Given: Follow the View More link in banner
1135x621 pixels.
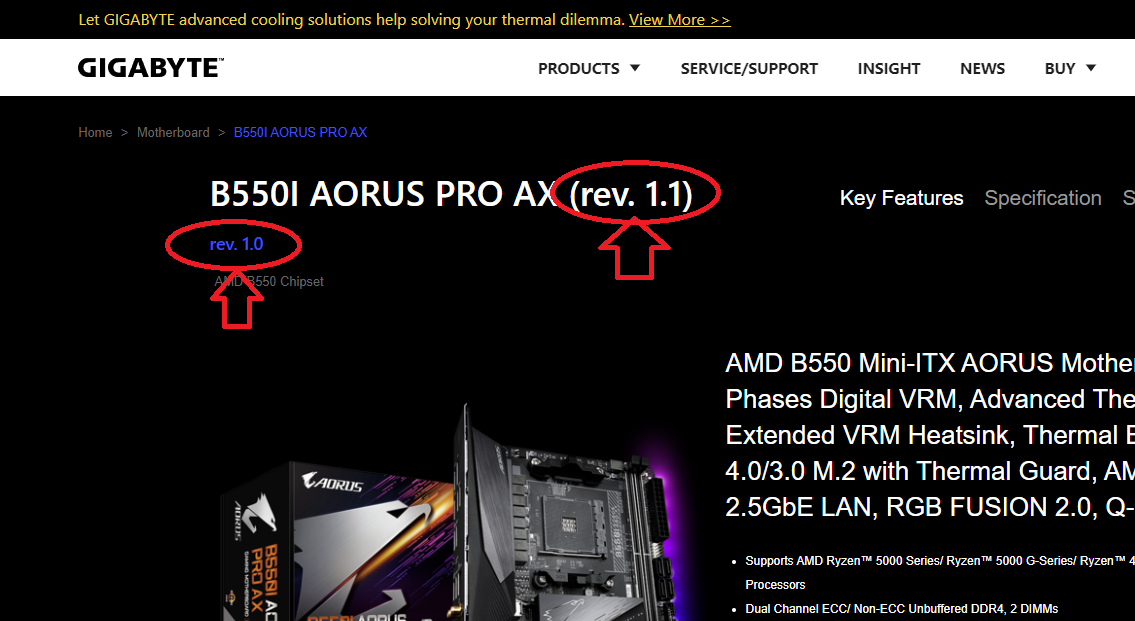Looking at the screenshot, I should pos(680,20).
